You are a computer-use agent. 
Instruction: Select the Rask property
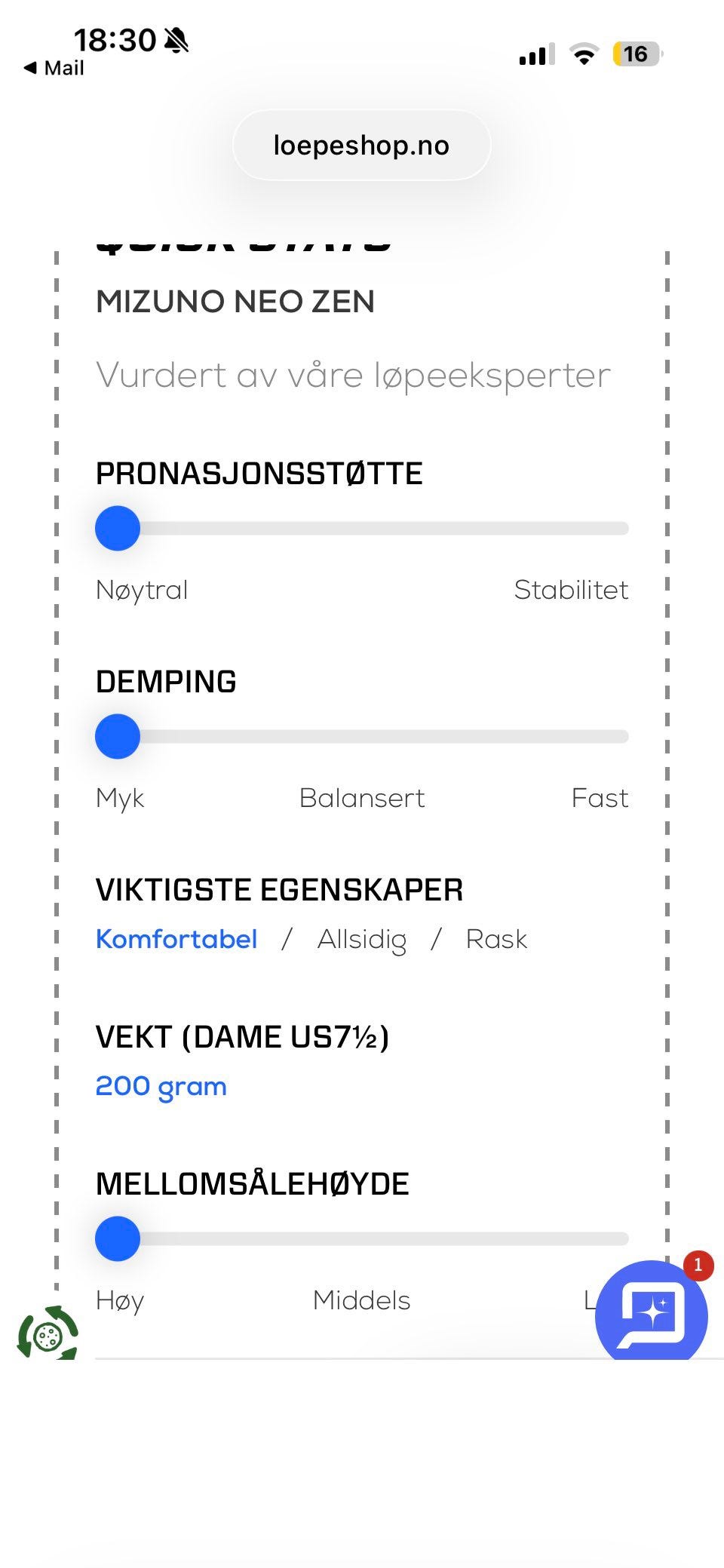496,939
